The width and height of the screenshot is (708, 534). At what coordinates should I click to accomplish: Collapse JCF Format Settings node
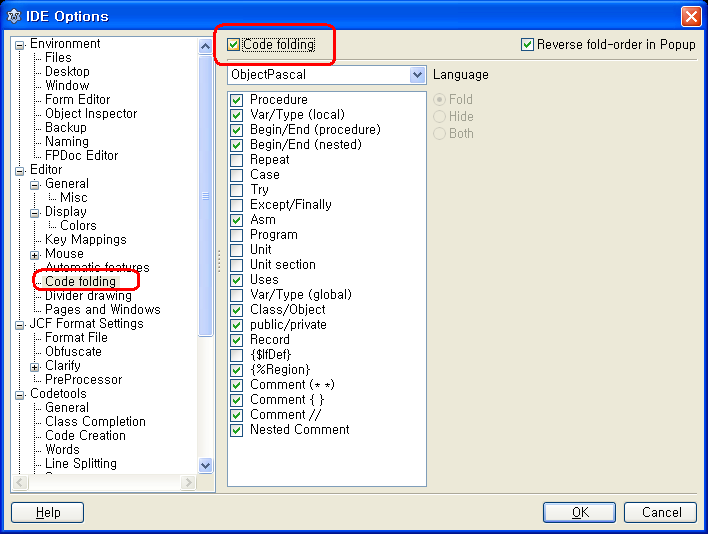pyautogui.click(x=19, y=325)
